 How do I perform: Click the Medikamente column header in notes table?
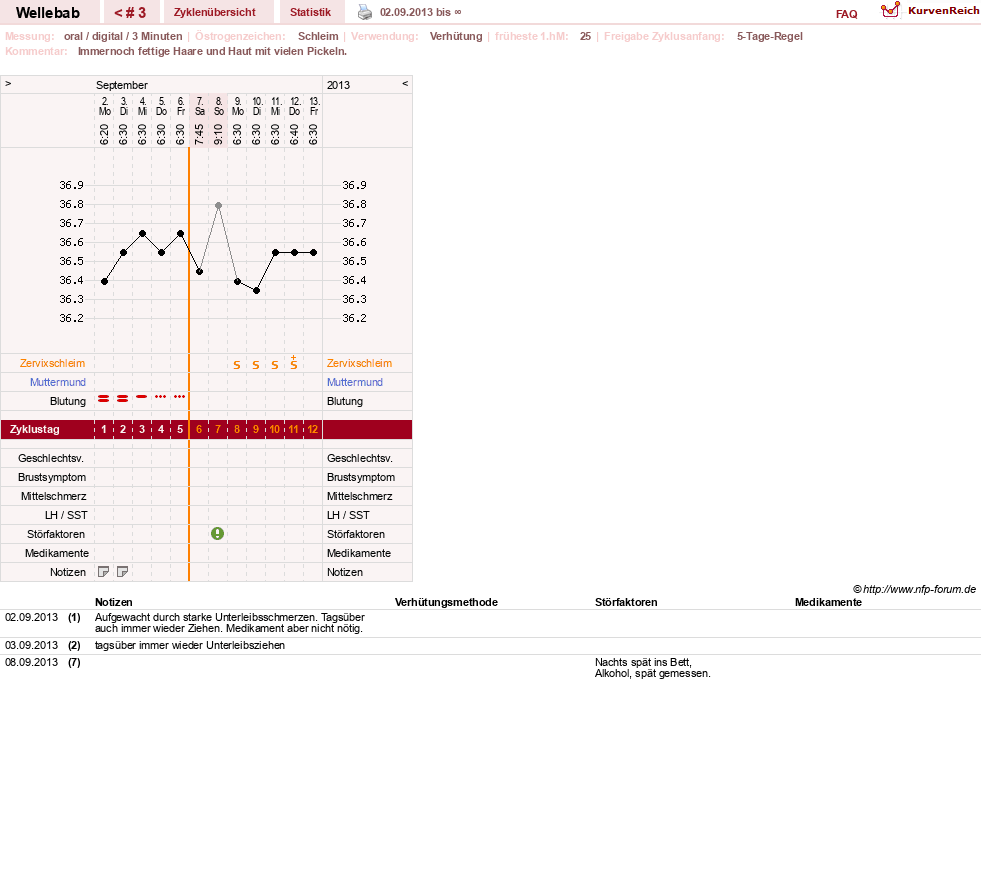click(x=828, y=602)
